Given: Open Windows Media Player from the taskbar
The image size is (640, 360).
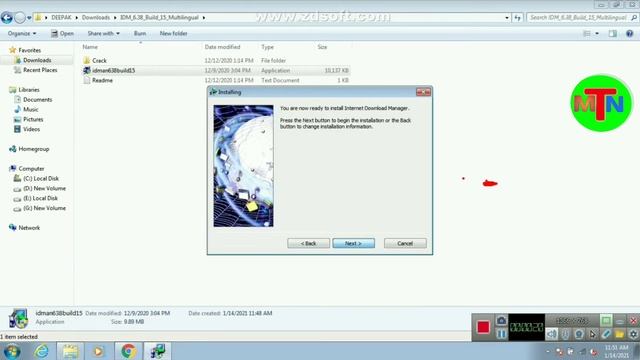Looking at the screenshot, I should 98,351.
